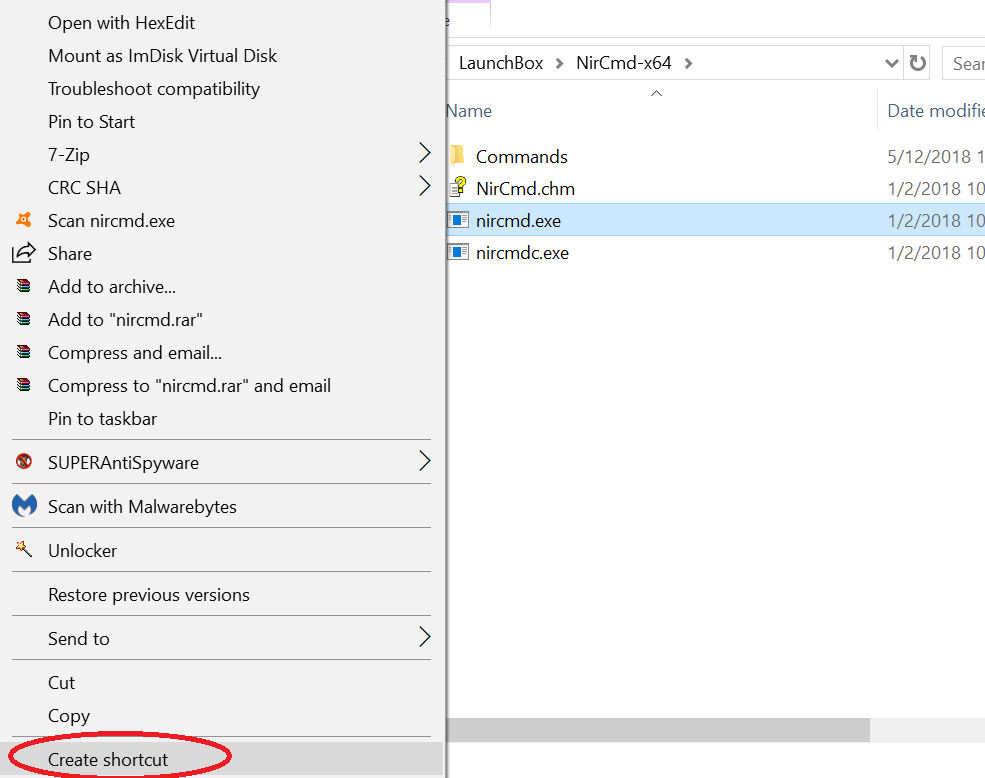Refresh the folder with the refresh icon
985x778 pixels.
(x=917, y=63)
